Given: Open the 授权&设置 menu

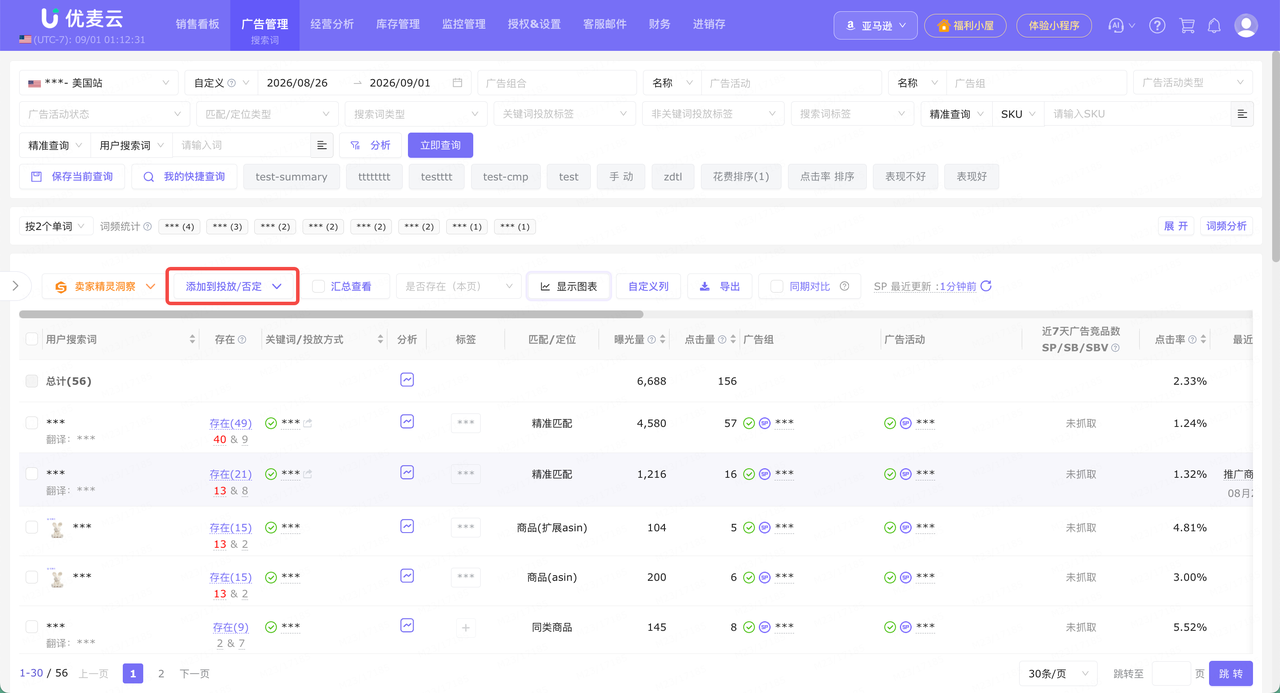Looking at the screenshot, I should tap(534, 24).
